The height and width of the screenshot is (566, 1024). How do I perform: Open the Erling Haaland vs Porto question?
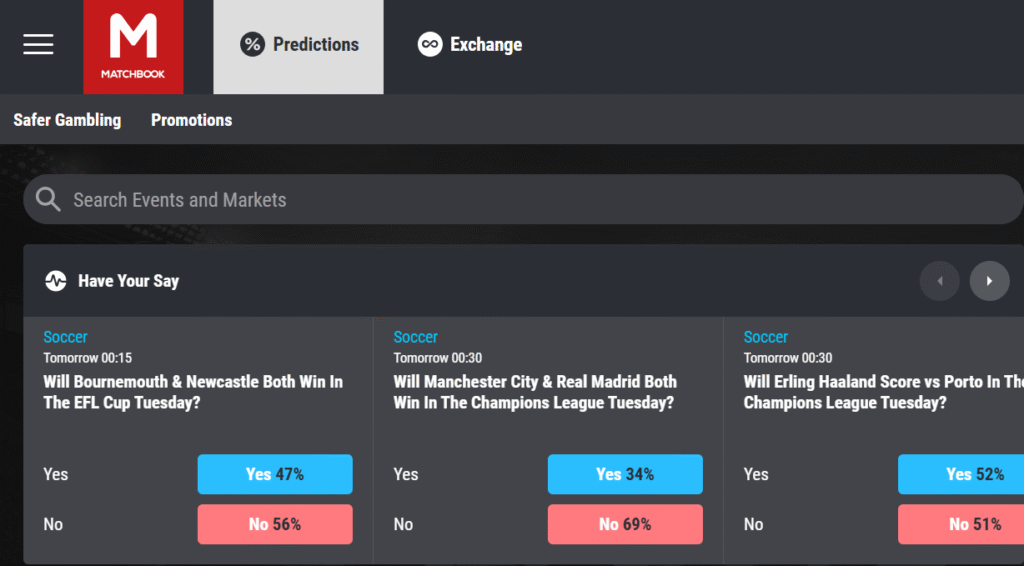click(x=884, y=392)
